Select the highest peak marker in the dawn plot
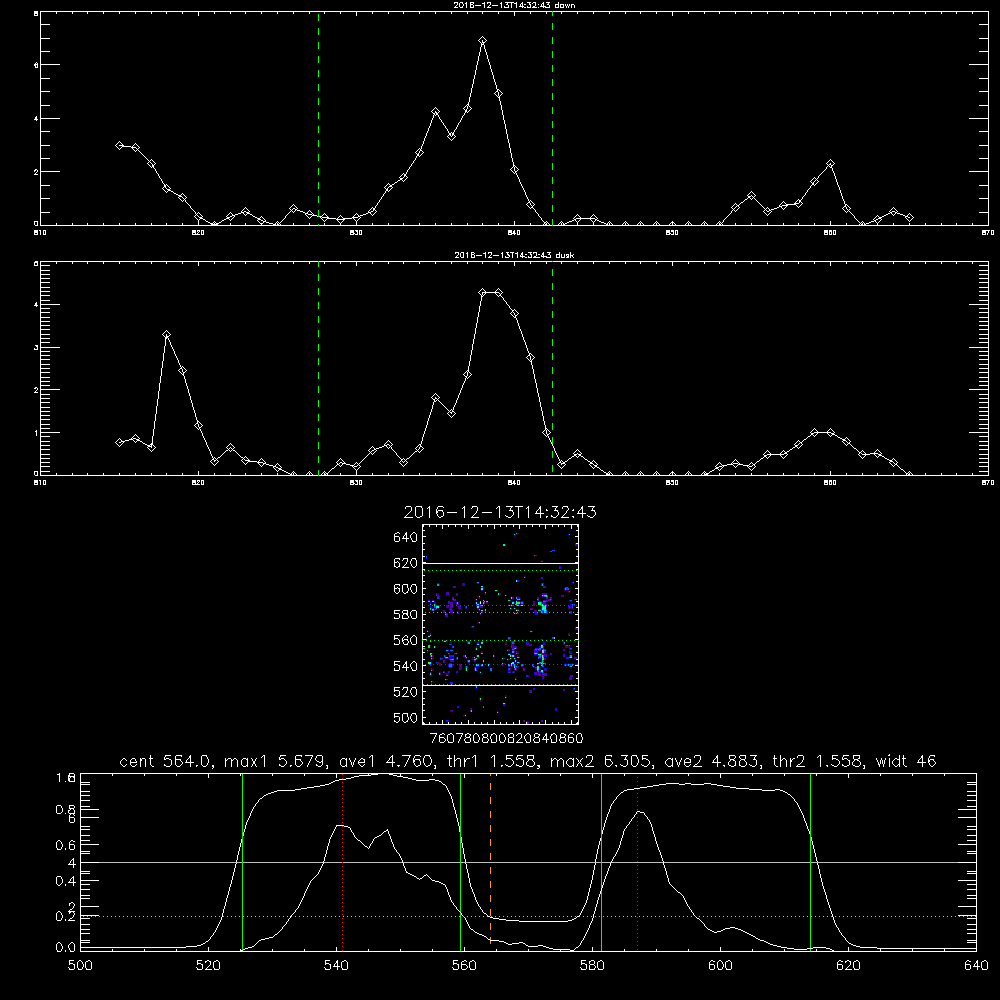Viewport: 1000px width, 1000px height. pyautogui.click(x=483, y=41)
